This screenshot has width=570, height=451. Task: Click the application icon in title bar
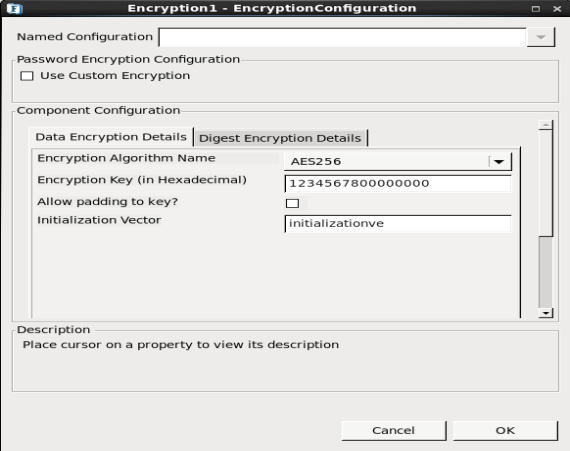point(15,8)
